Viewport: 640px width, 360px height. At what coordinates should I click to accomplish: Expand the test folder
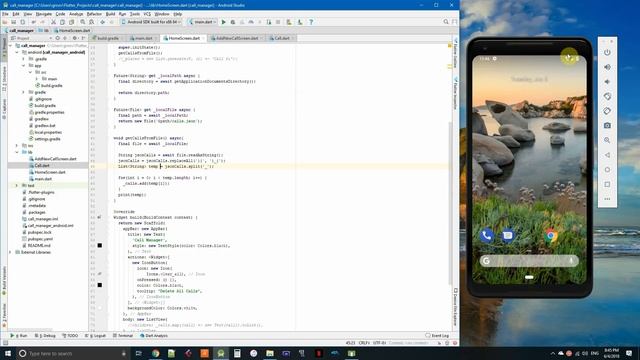coord(17,185)
